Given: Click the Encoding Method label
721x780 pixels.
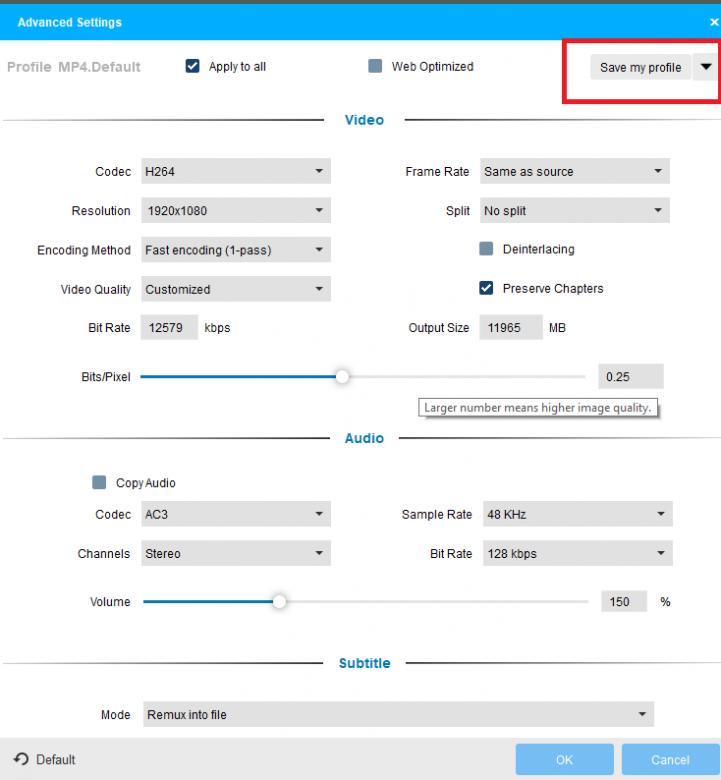Looking at the screenshot, I should [x=84, y=250].
